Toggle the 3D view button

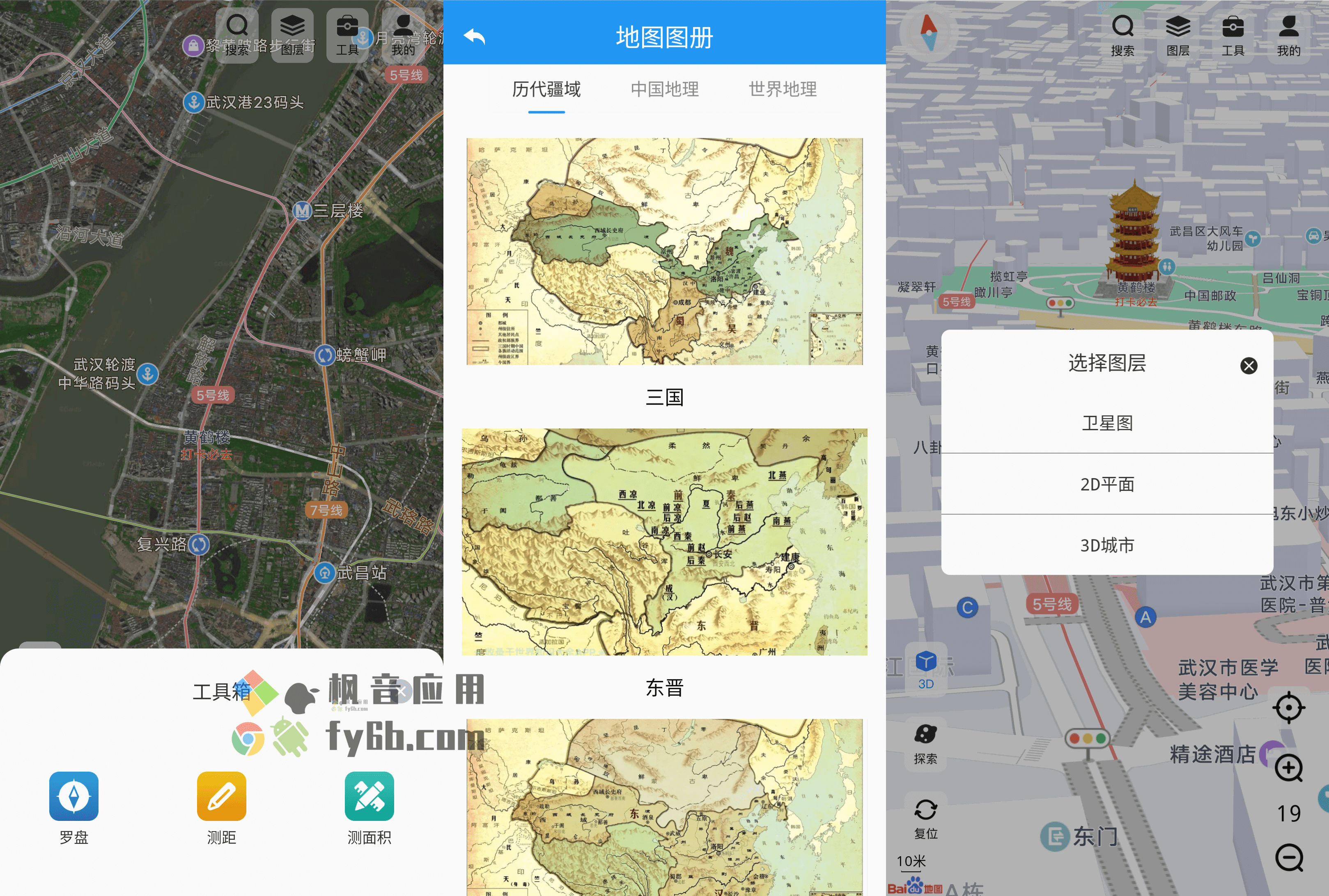[x=926, y=669]
